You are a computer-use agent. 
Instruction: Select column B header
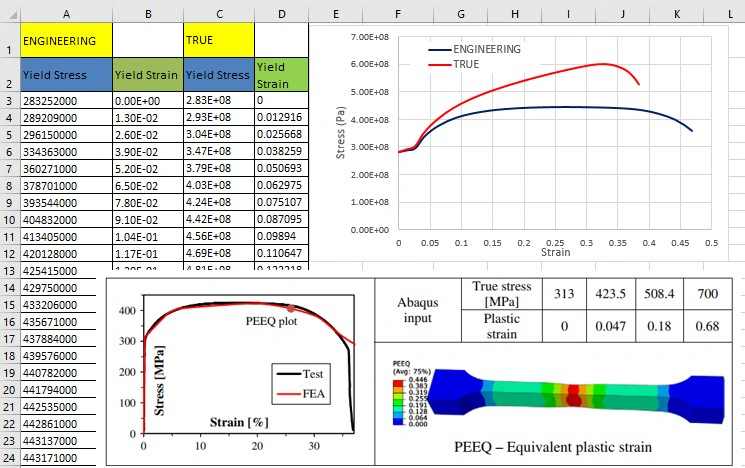tap(148, 15)
